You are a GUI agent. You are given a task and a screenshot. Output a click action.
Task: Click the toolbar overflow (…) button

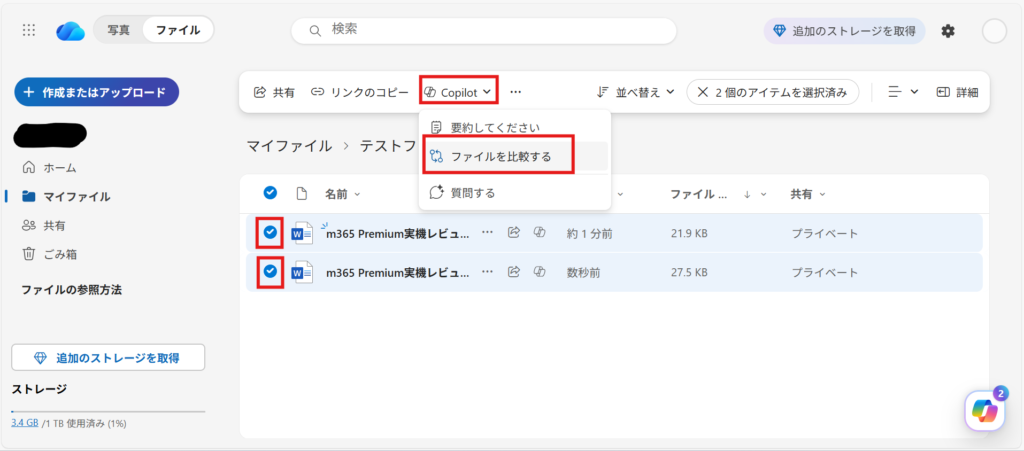516,92
